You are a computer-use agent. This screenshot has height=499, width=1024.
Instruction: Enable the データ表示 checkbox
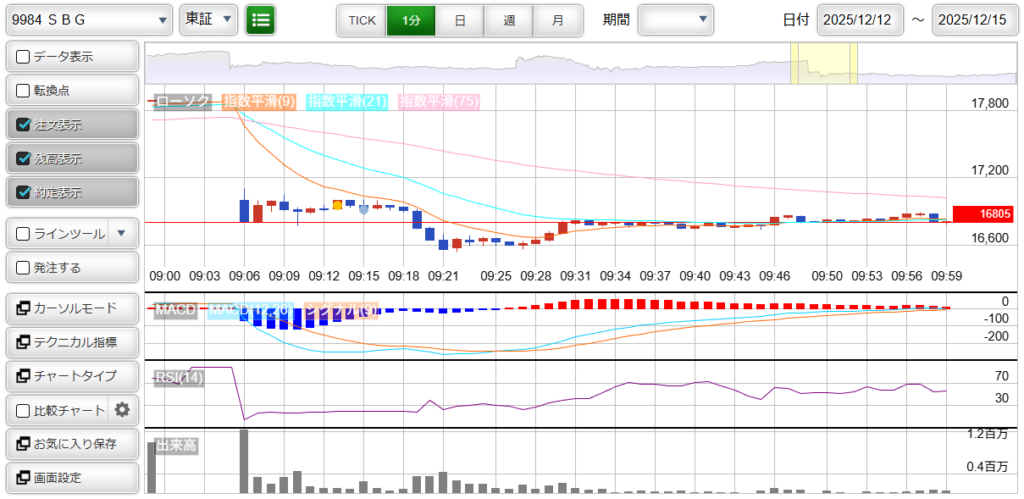tap(24, 57)
